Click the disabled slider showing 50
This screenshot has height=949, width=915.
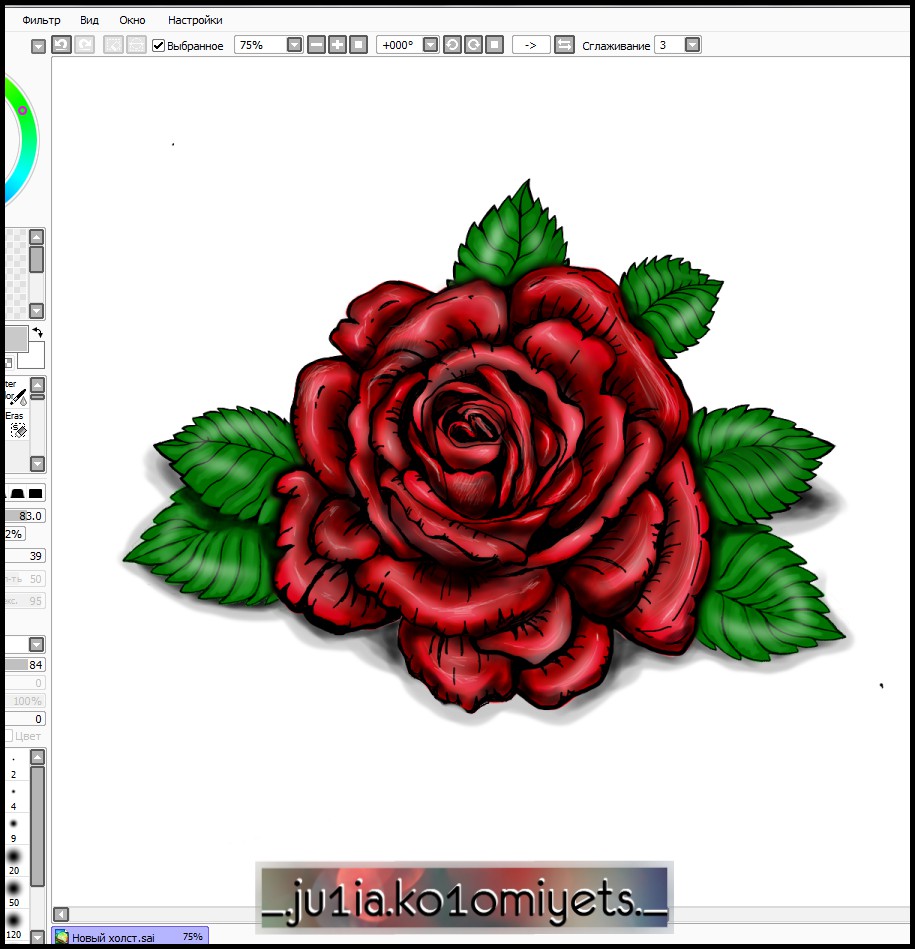[25, 579]
